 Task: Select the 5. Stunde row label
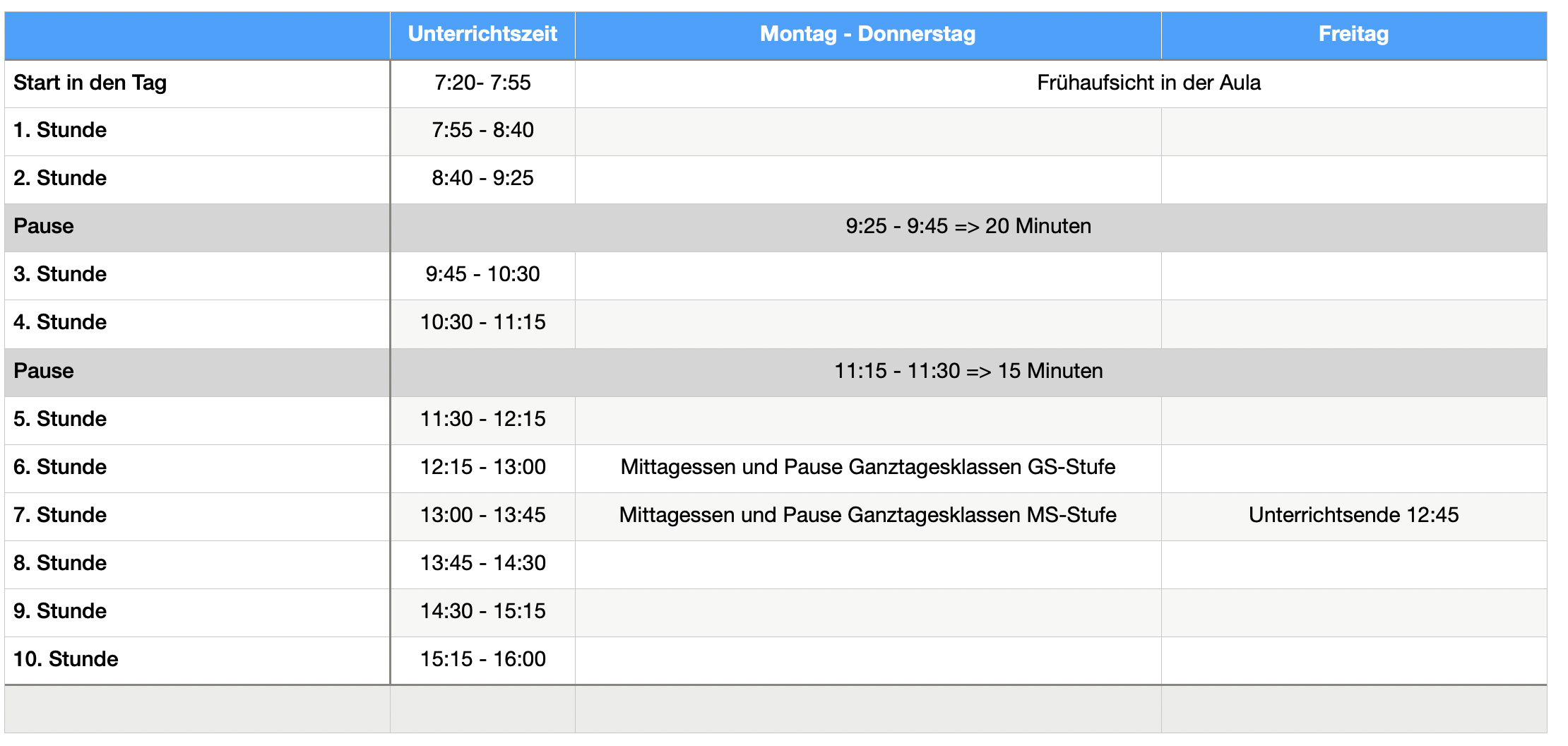[197, 420]
